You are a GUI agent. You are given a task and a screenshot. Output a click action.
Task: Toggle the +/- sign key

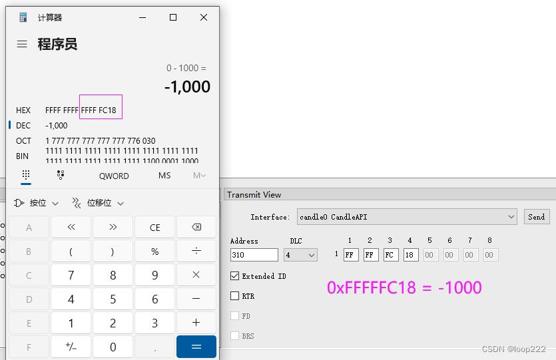point(71,347)
